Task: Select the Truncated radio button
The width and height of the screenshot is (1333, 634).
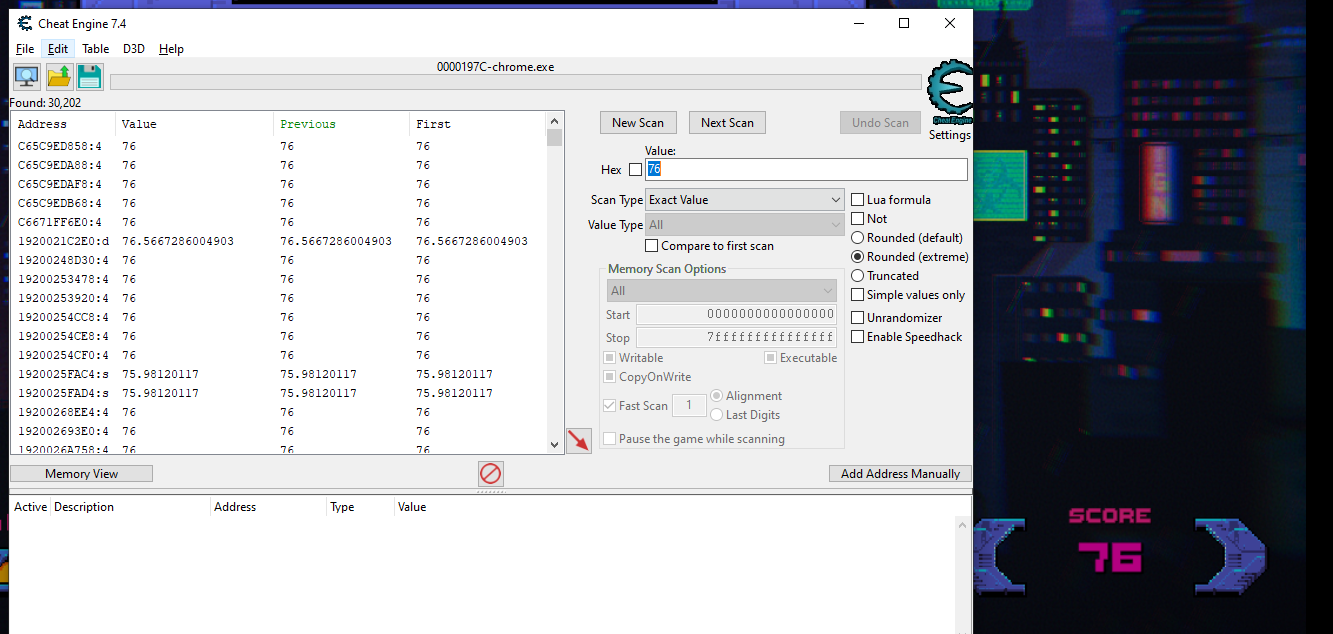Action: 858,276
